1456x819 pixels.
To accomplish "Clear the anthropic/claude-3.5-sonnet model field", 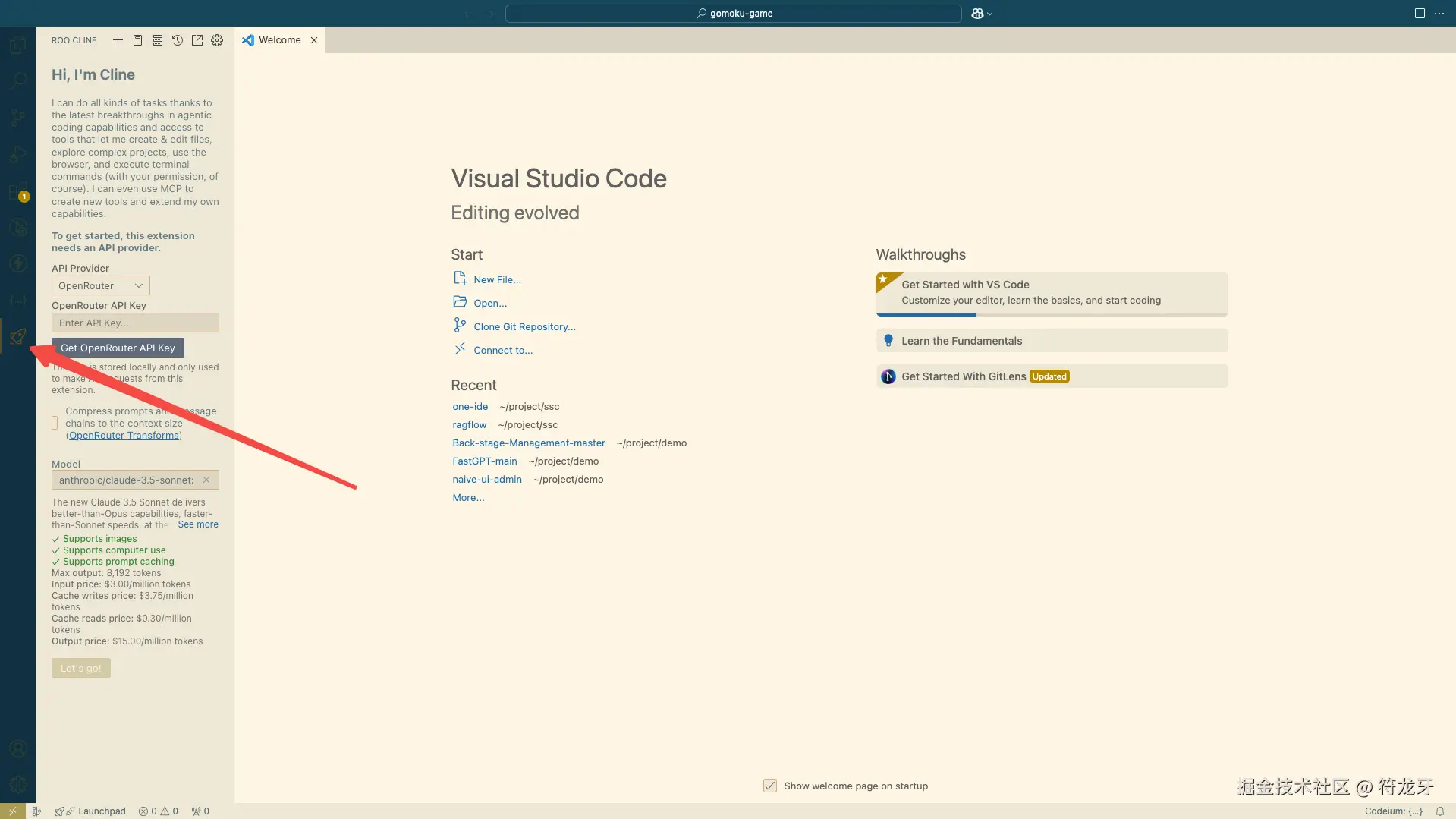I will [x=206, y=480].
